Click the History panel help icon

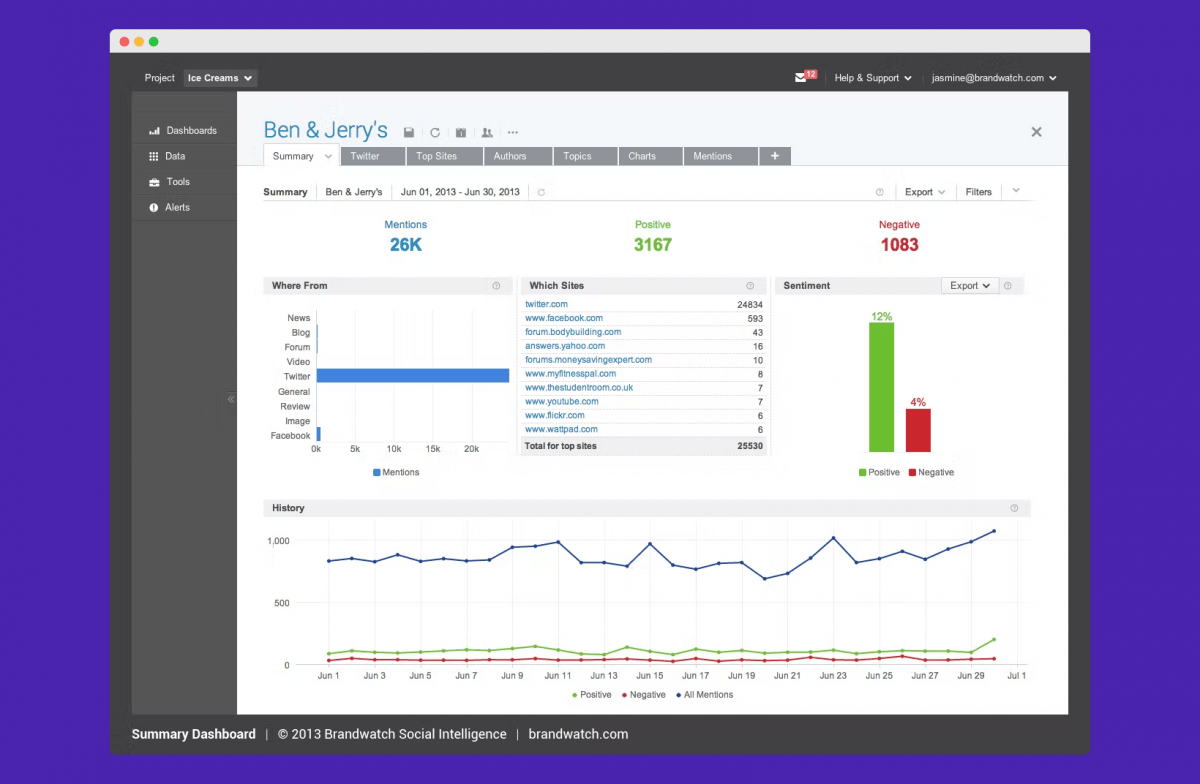tap(1014, 508)
